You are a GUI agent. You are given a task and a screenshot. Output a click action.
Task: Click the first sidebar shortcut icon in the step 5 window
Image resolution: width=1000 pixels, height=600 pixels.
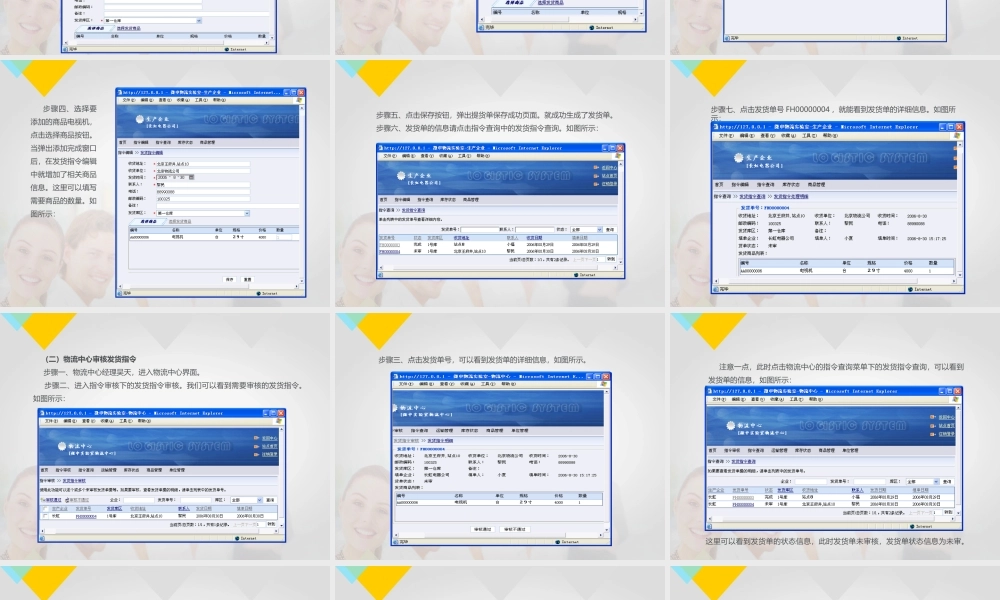[x=596, y=168]
